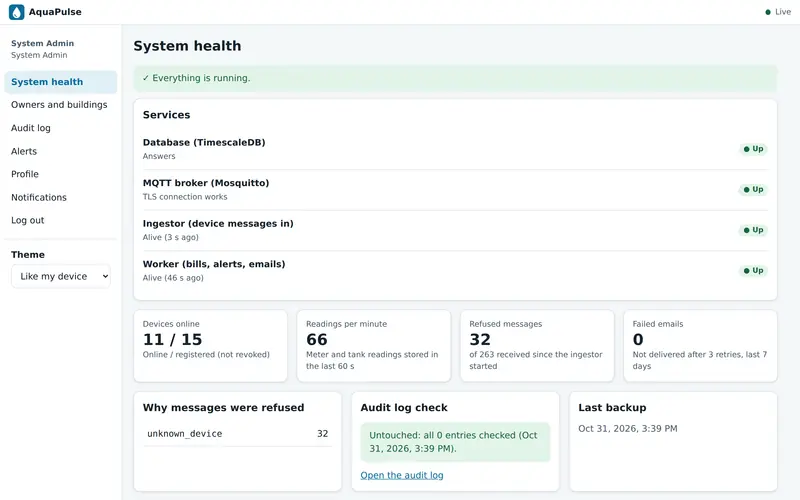Click the 'Readings per minute' card label
Screen dimensions: 800x500
click(x=346, y=324)
